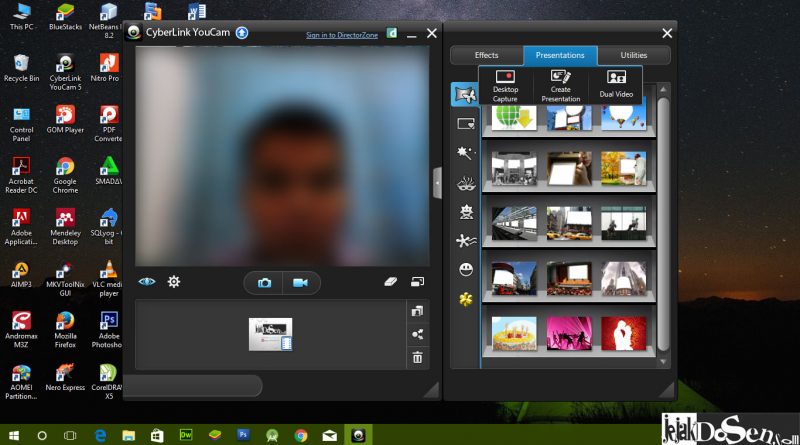Open YouCam settings gear icon
The height and width of the screenshot is (445, 800).
pos(174,282)
